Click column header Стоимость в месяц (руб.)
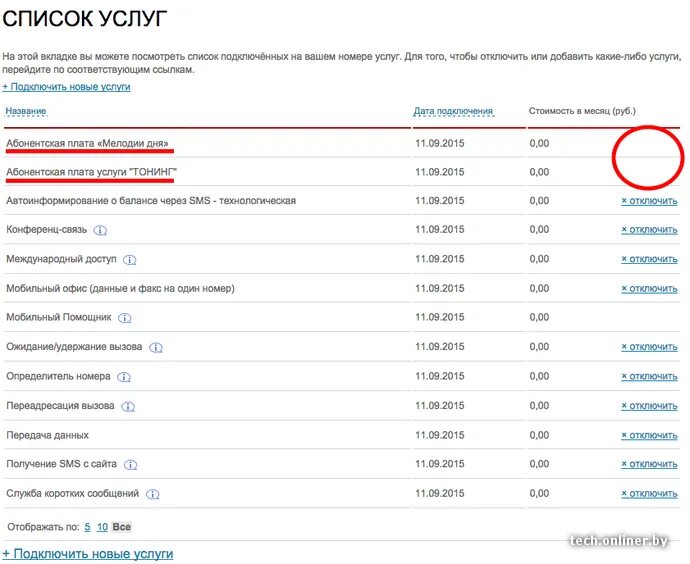Viewport: 690px width, 564px height. [x=582, y=111]
